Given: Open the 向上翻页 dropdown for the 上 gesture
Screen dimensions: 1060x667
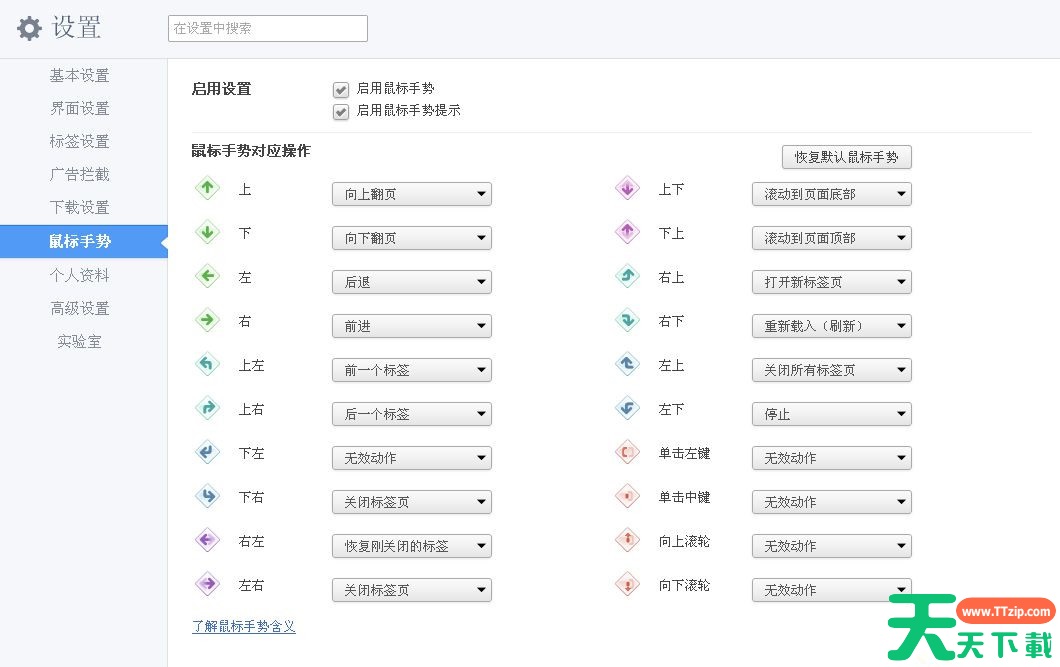Looking at the screenshot, I should click(x=411, y=194).
